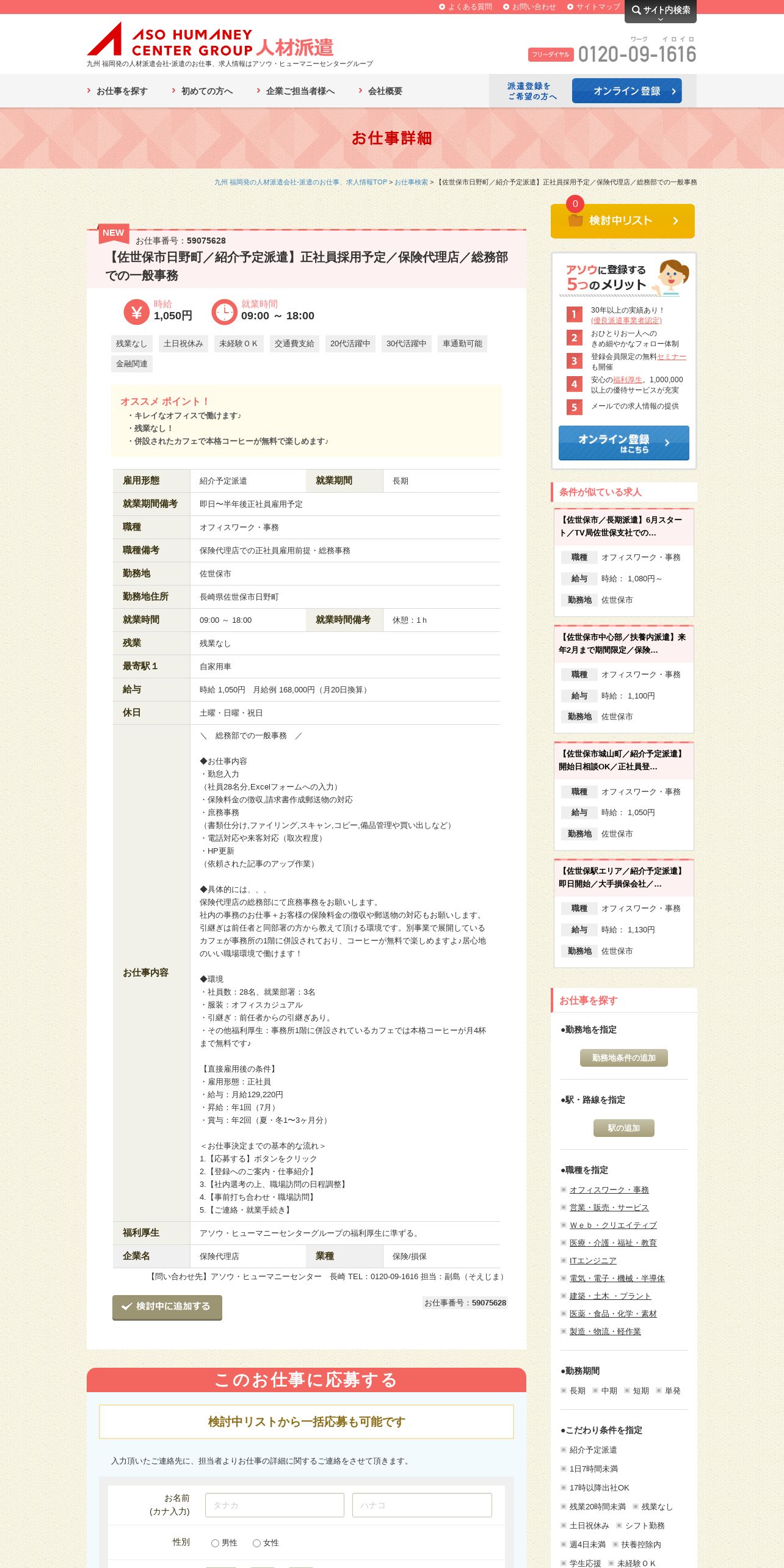Expand the chevron under サイト内検索
The height and width of the screenshot is (1568, 784).
[660, 20]
